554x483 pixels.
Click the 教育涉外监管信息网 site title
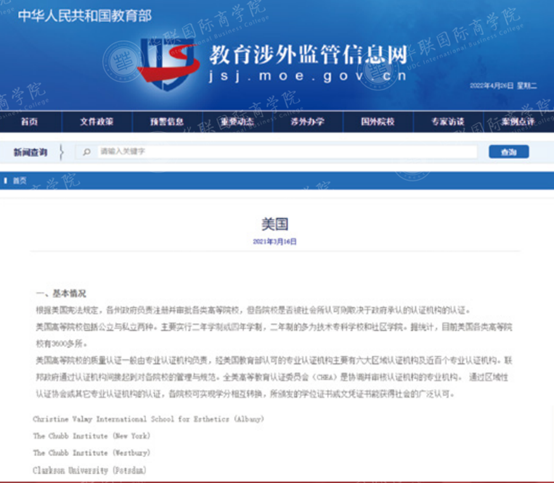pyautogui.click(x=308, y=55)
